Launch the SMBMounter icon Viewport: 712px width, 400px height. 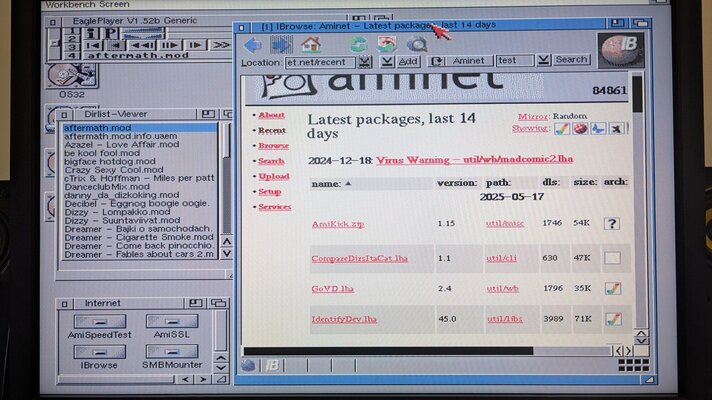click(171, 352)
